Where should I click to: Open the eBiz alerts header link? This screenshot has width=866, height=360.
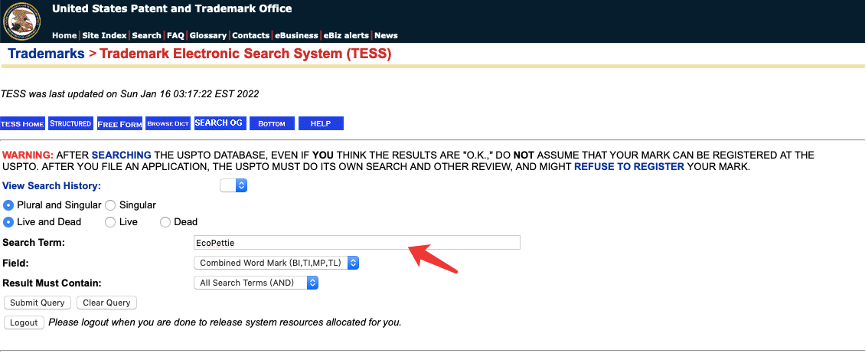pos(346,35)
